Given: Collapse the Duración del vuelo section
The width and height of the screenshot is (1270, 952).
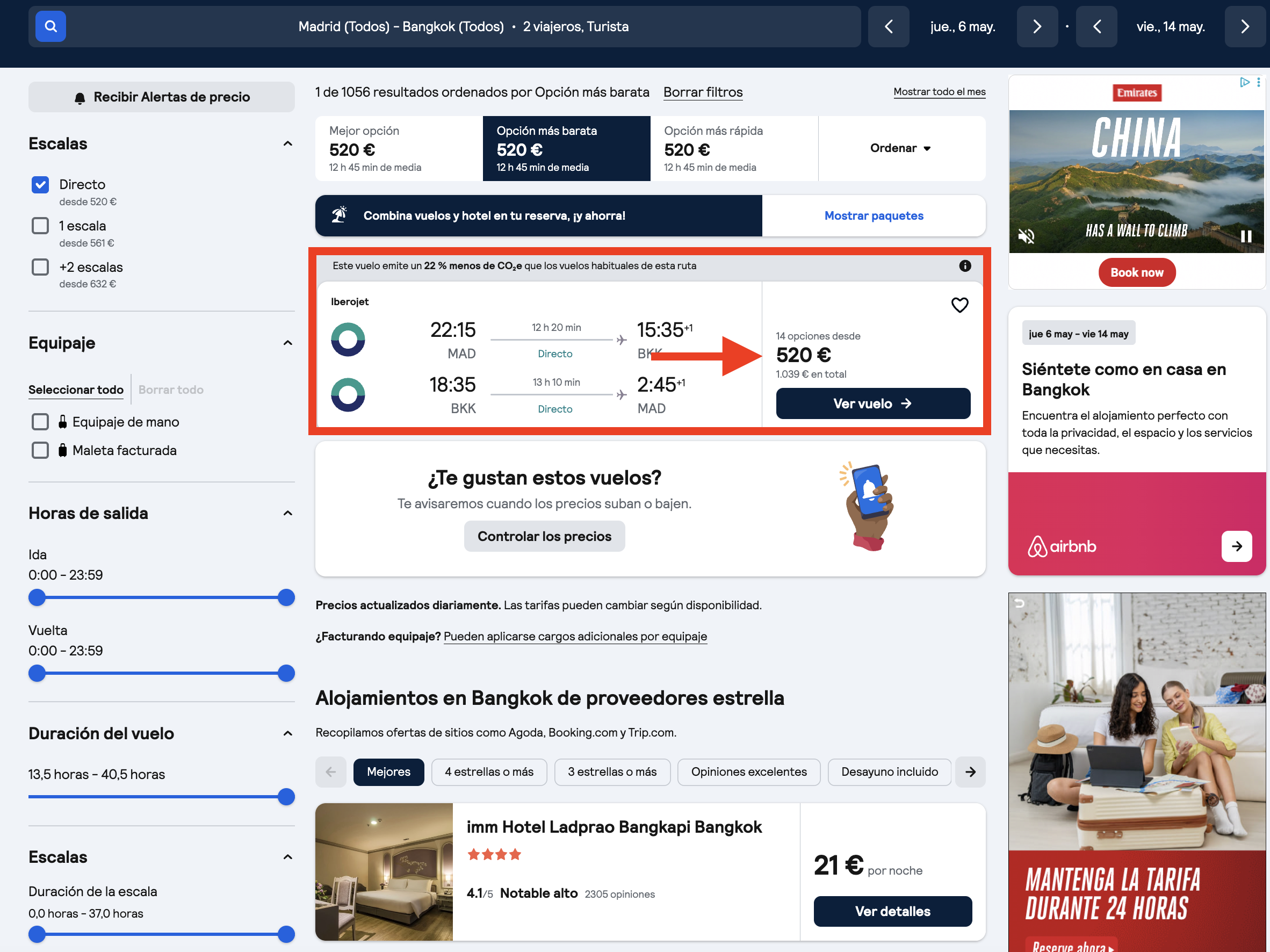Looking at the screenshot, I should click(x=287, y=733).
